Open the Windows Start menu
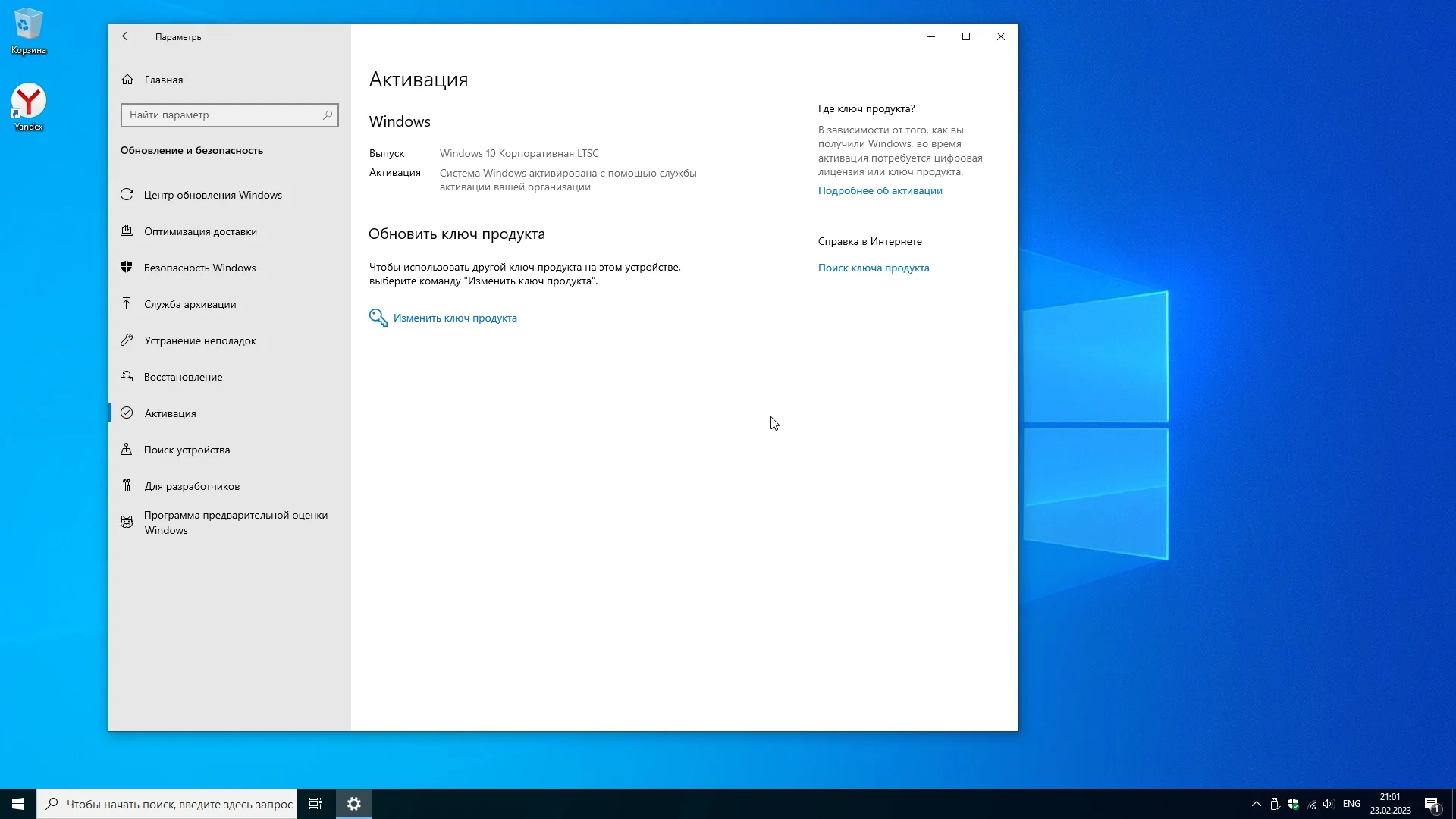This screenshot has height=819, width=1456. pos(18,804)
